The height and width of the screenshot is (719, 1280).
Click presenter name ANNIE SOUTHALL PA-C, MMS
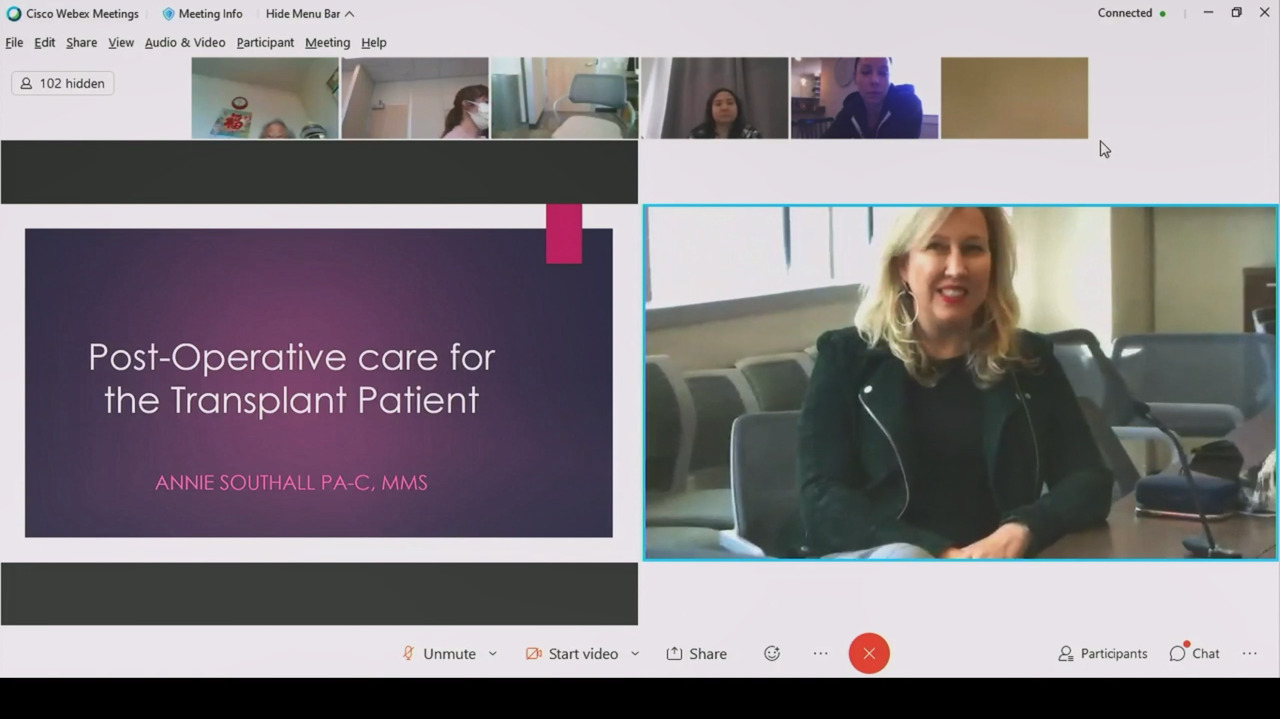tap(291, 483)
